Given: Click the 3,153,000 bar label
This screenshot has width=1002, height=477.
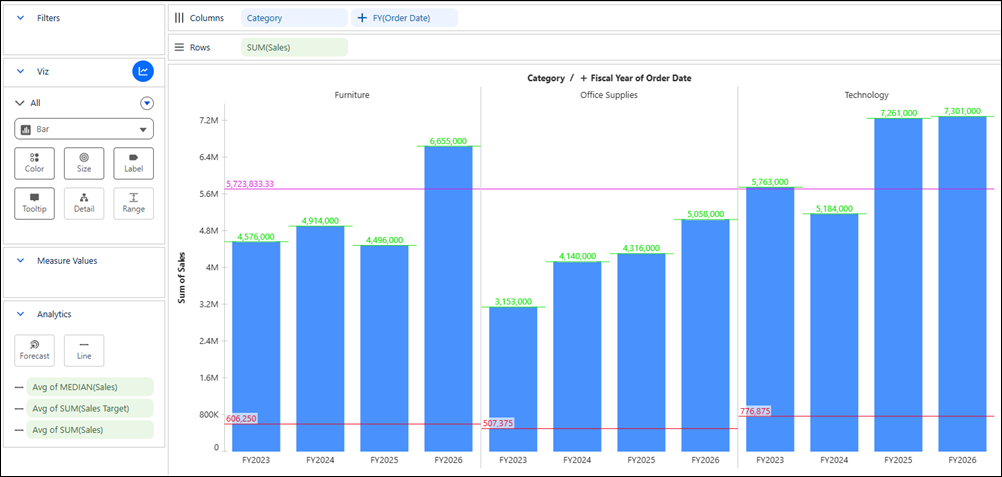Looking at the screenshot, I should [x=513, y=302].
